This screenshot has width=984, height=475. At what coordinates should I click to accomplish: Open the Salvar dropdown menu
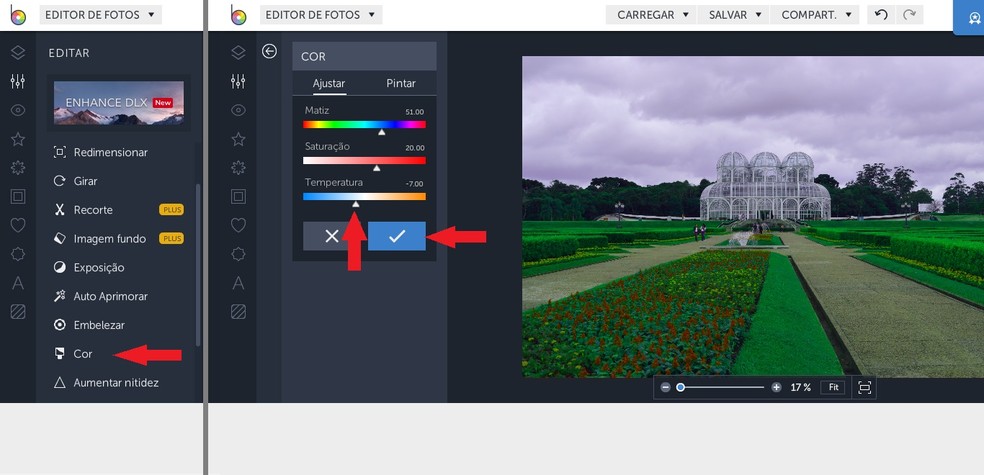pyautogui.click(x=734, y=14)
